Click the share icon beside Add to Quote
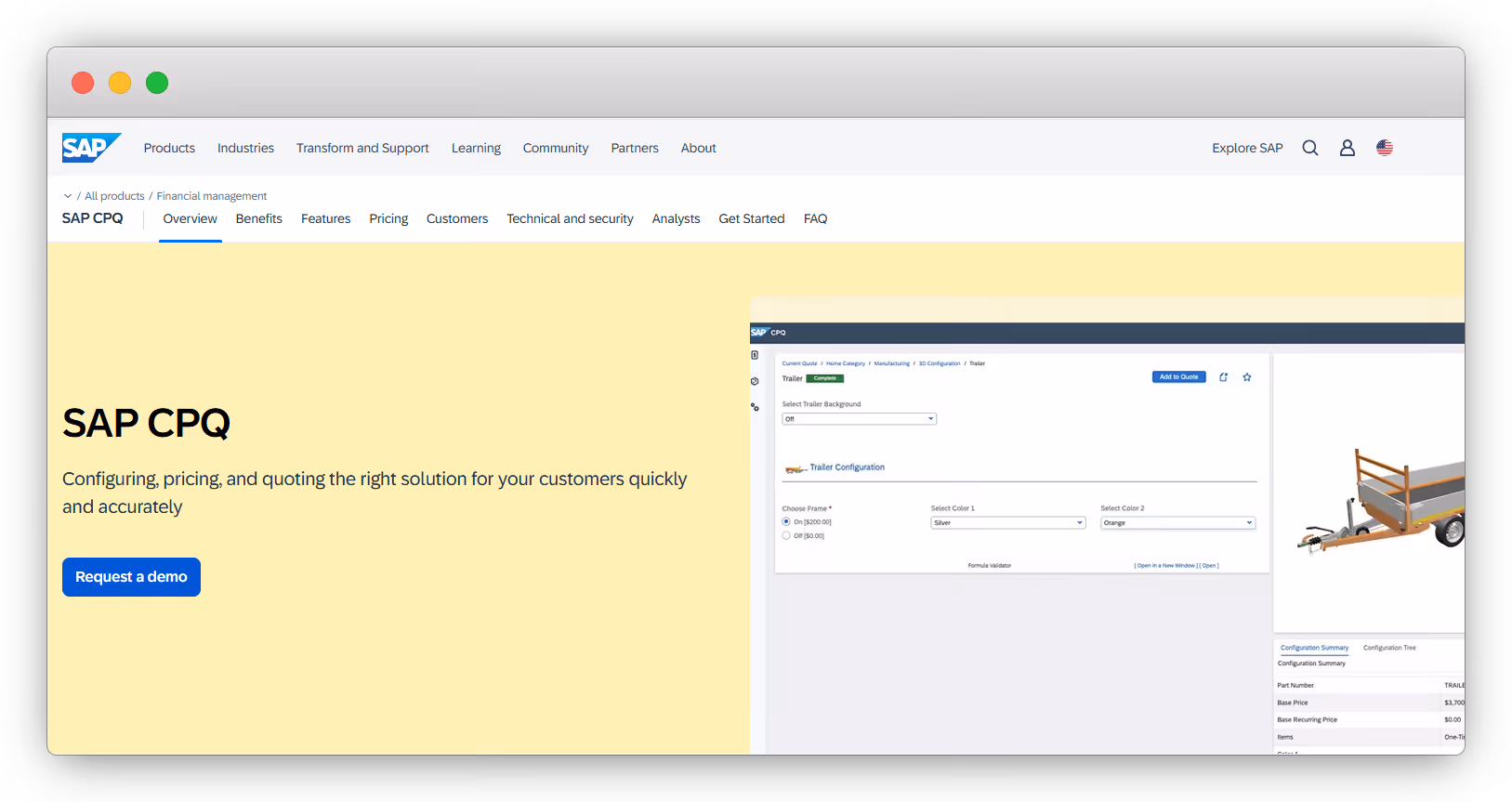The height and width of the screenshot is (802, 1512). click(x=1224, y=377)
